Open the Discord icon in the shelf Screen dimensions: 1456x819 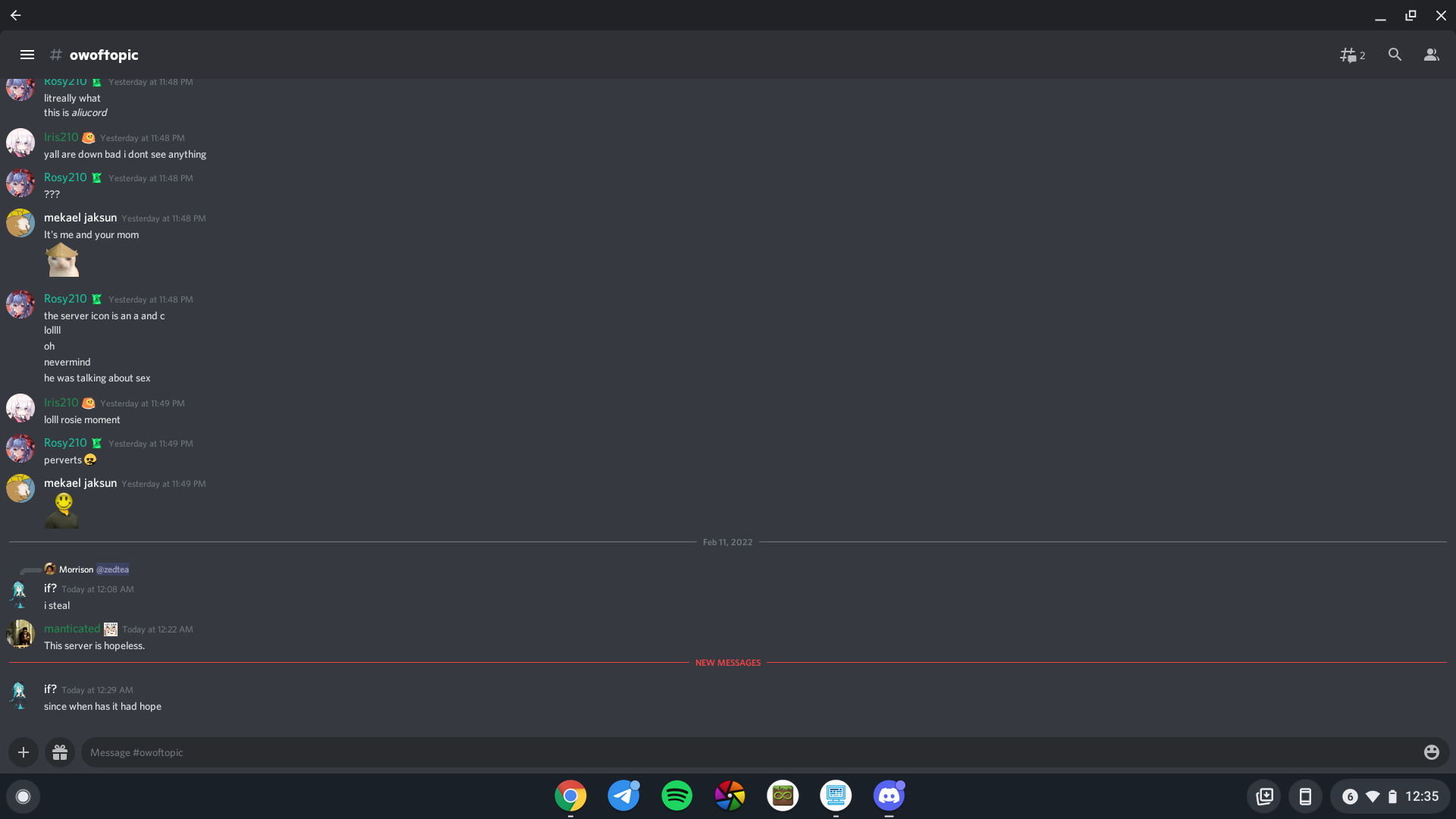(889, 795)
